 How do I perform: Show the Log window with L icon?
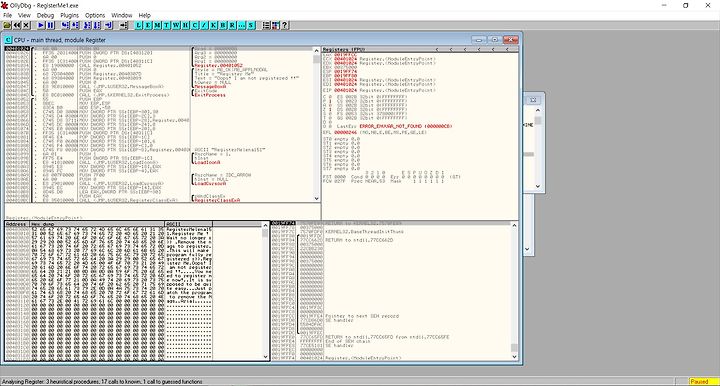138,25
